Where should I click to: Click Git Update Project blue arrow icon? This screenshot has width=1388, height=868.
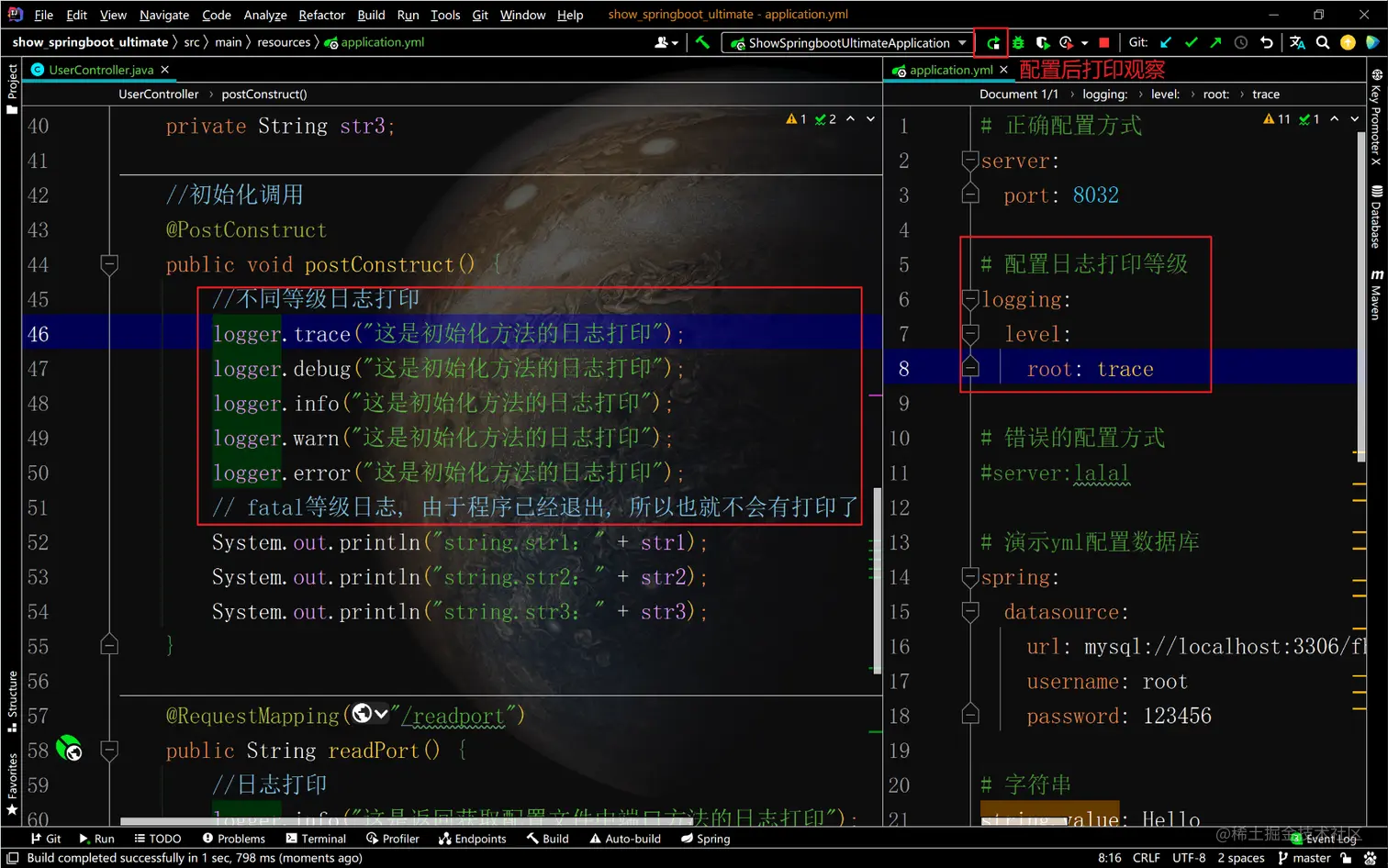1166,42
